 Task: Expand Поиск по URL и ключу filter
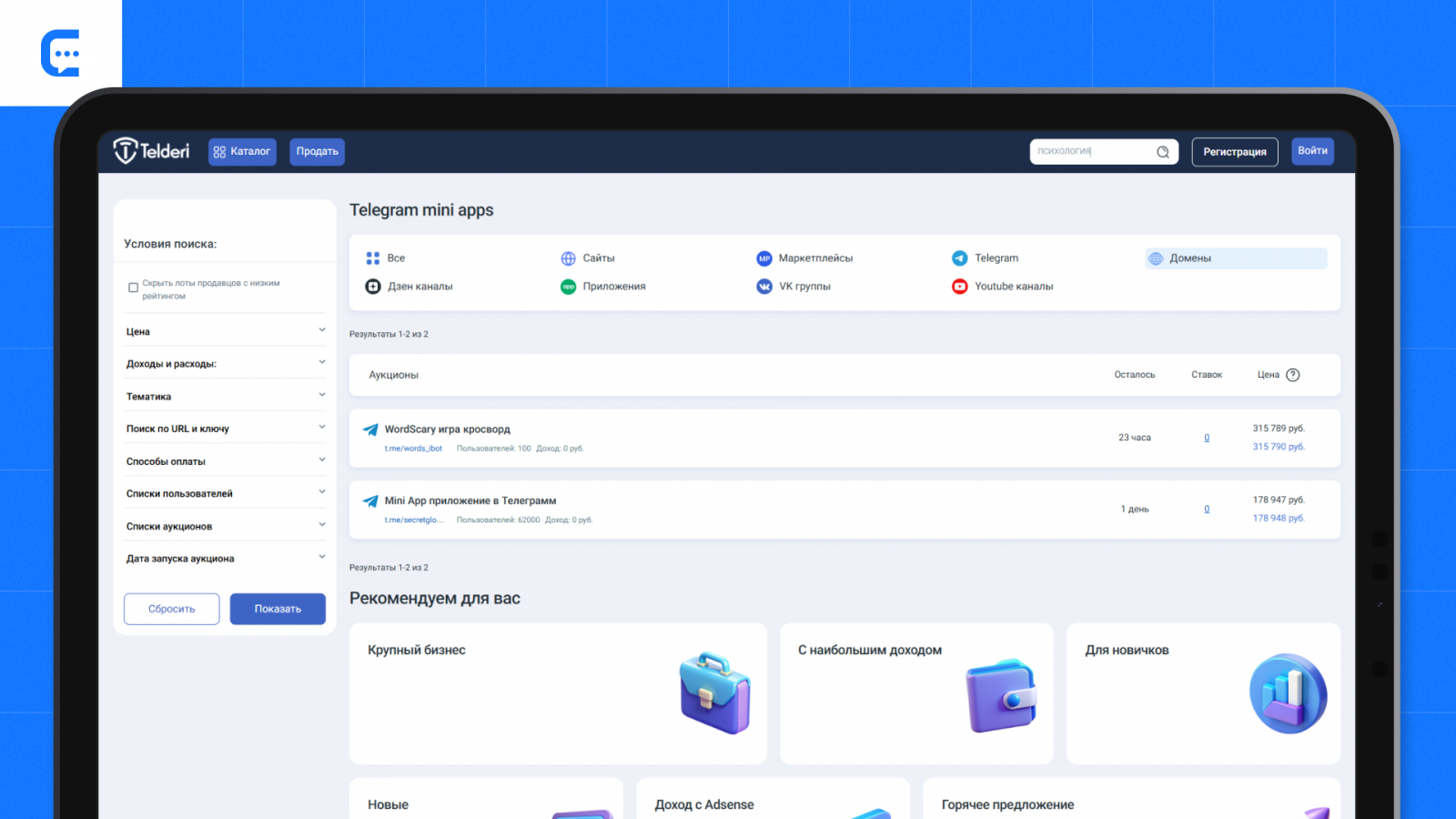(x=225, y=428)
